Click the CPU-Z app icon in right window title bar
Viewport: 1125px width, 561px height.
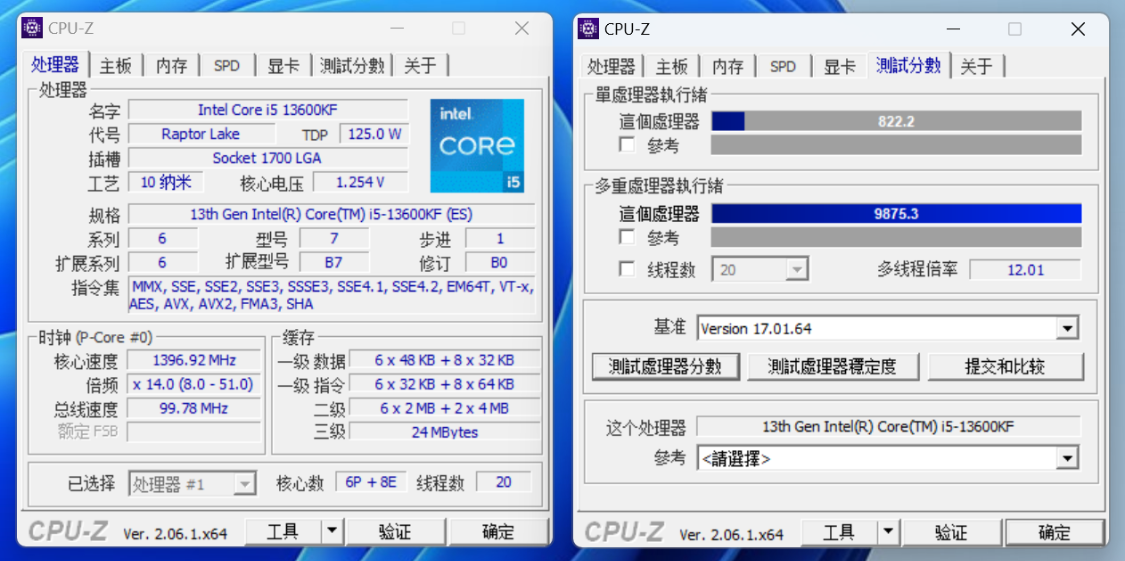588,29
